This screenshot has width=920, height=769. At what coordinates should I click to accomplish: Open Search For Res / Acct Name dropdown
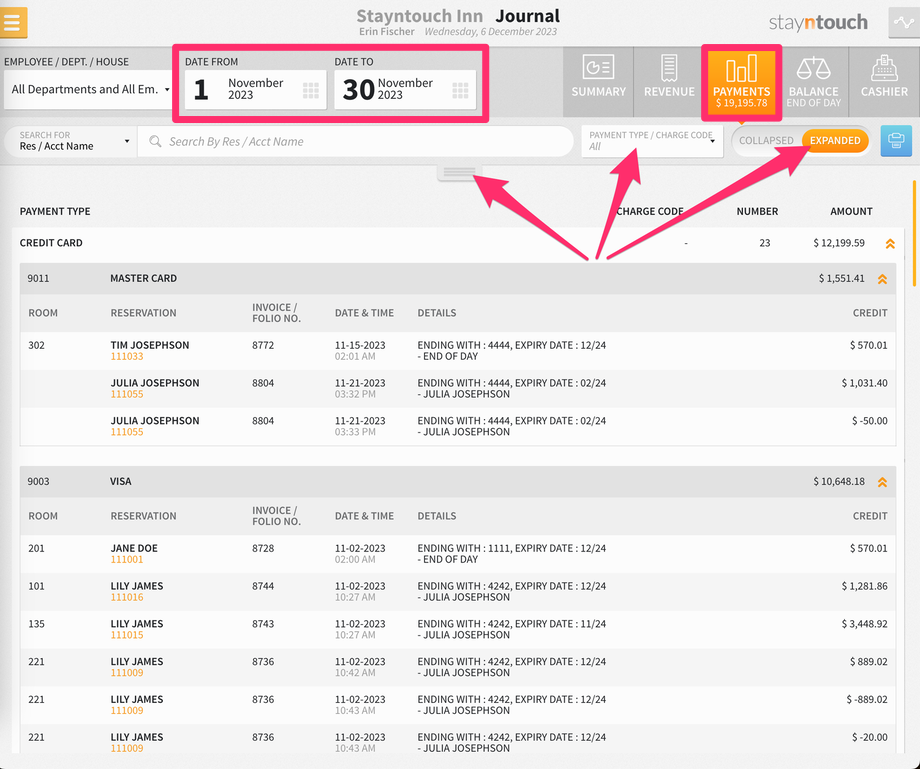(x=70, y=141)
